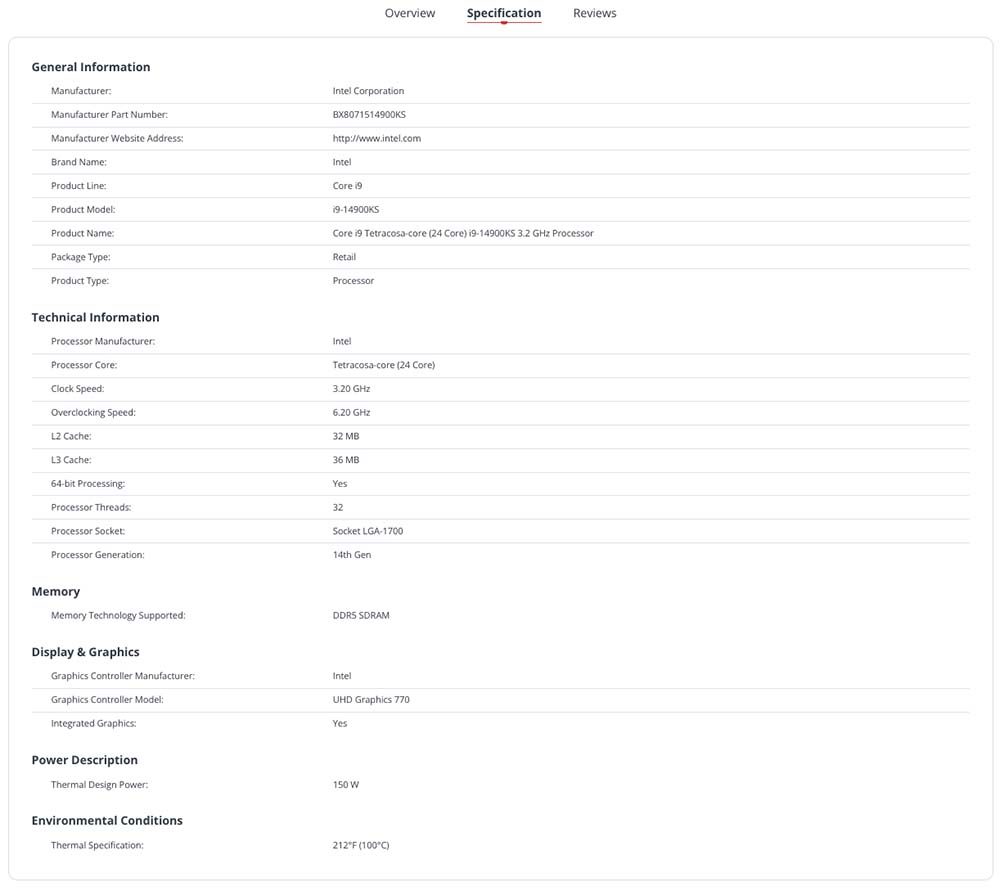The width and height of the screenshot is (1000, 891).
Task: Click the Thermal Specification label
Action: click(97, 845)
